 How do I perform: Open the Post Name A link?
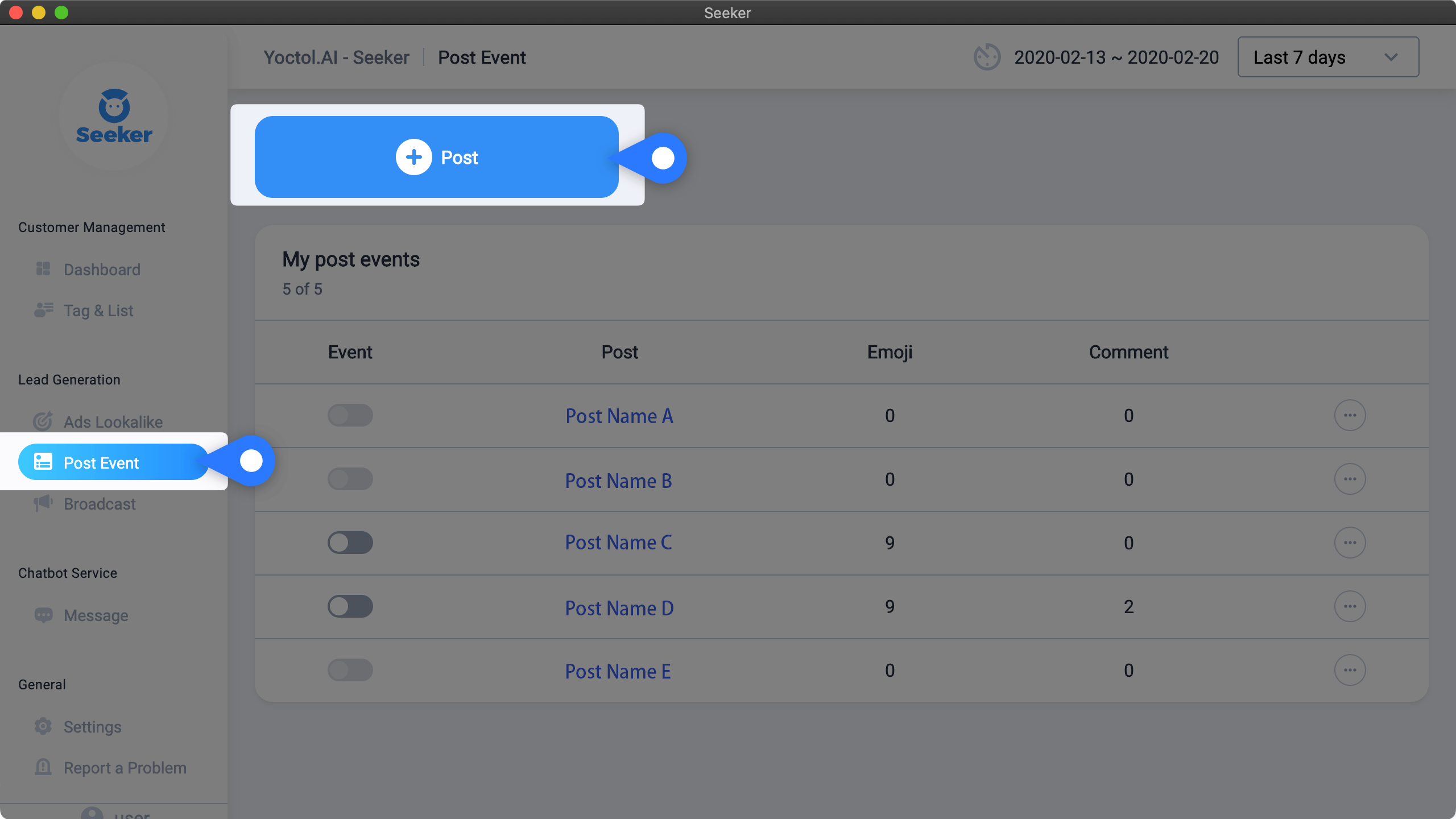619,416
